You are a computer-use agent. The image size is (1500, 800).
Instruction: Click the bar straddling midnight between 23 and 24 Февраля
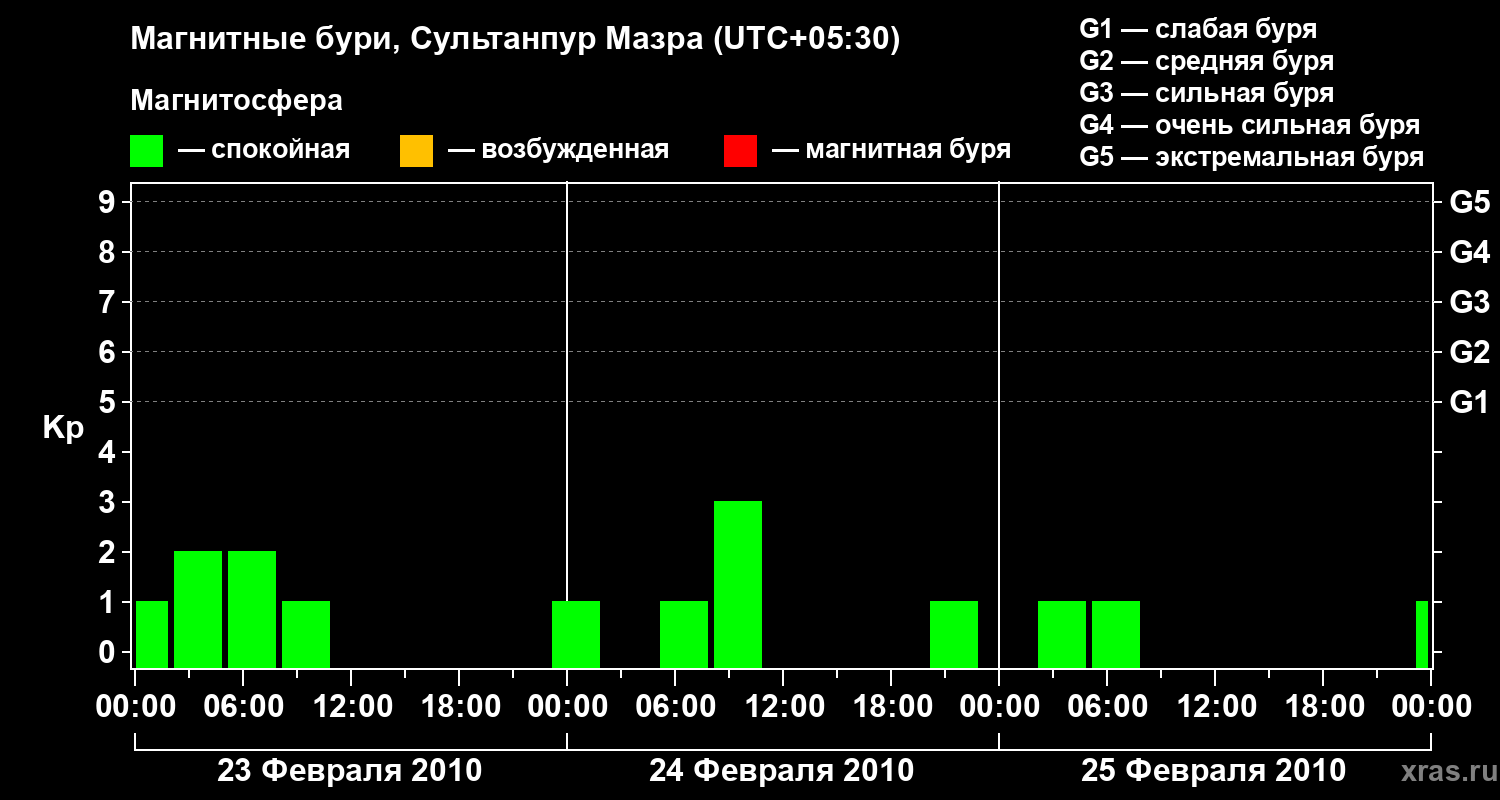click(576, 634)
